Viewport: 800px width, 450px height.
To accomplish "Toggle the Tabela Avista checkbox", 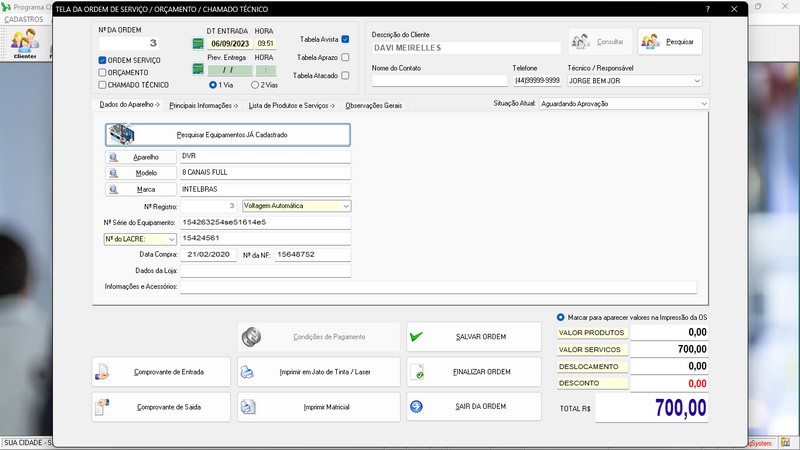I will [x=345, y=39].
